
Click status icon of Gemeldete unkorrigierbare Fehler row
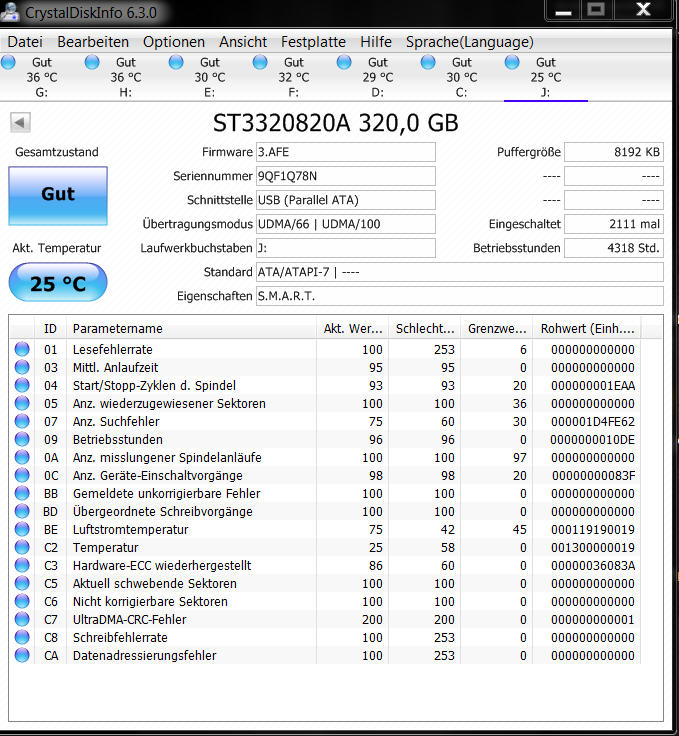[22, 493]
